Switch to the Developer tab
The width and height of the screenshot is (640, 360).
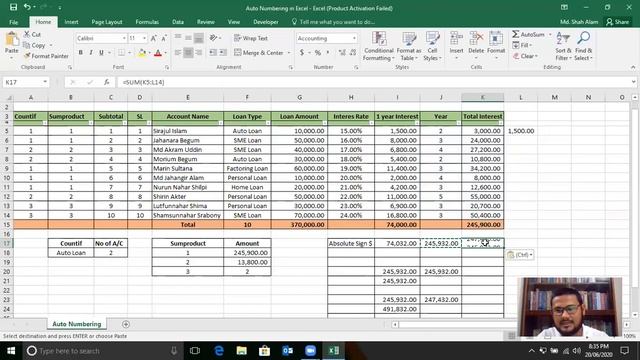tap(266, 22)
